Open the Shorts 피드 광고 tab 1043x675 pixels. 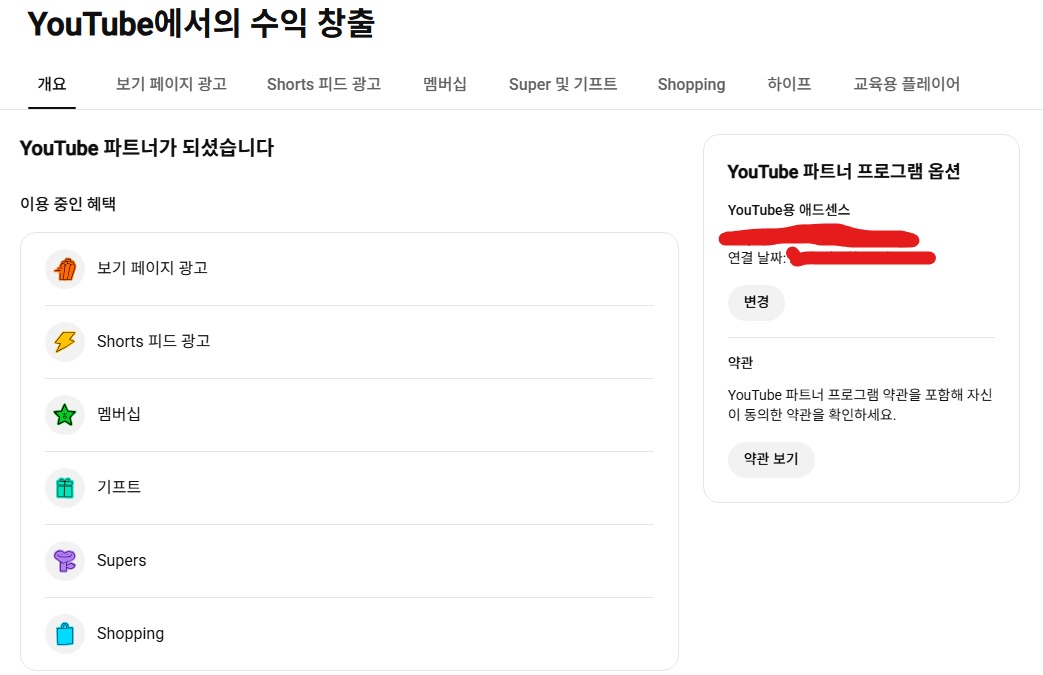[324, 84]
